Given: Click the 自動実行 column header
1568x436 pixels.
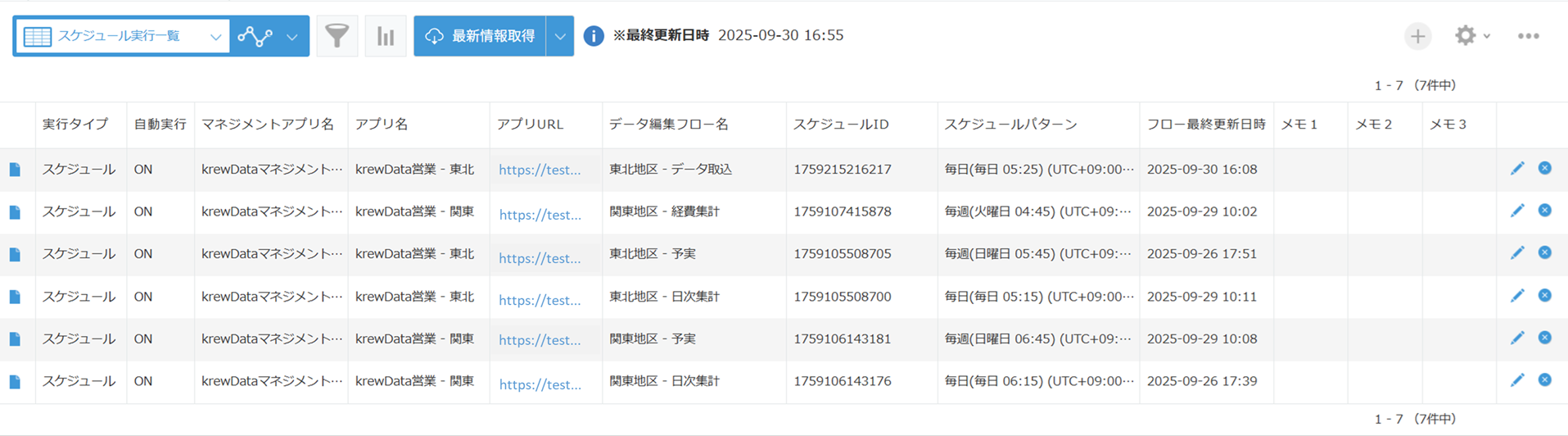Looking at the screenshot, I should [160, 125].
